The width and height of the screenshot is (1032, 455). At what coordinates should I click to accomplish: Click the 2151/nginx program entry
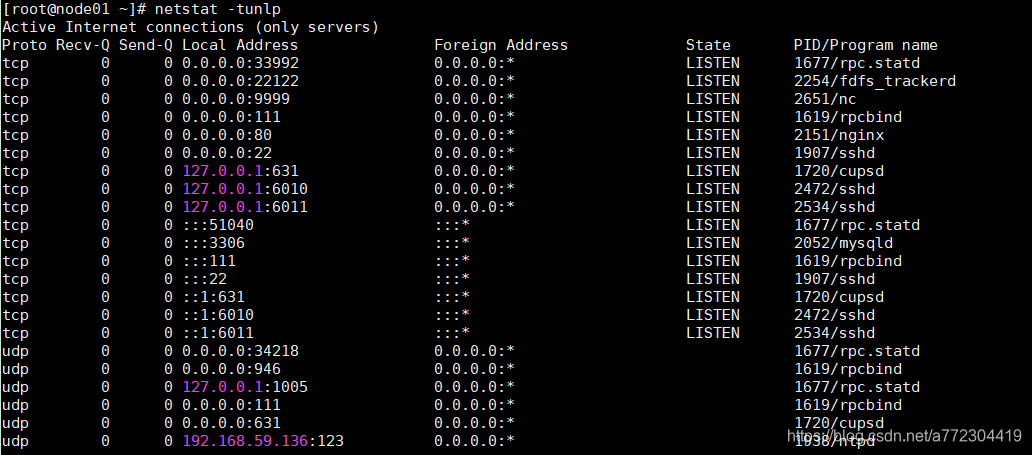(838, 135)
